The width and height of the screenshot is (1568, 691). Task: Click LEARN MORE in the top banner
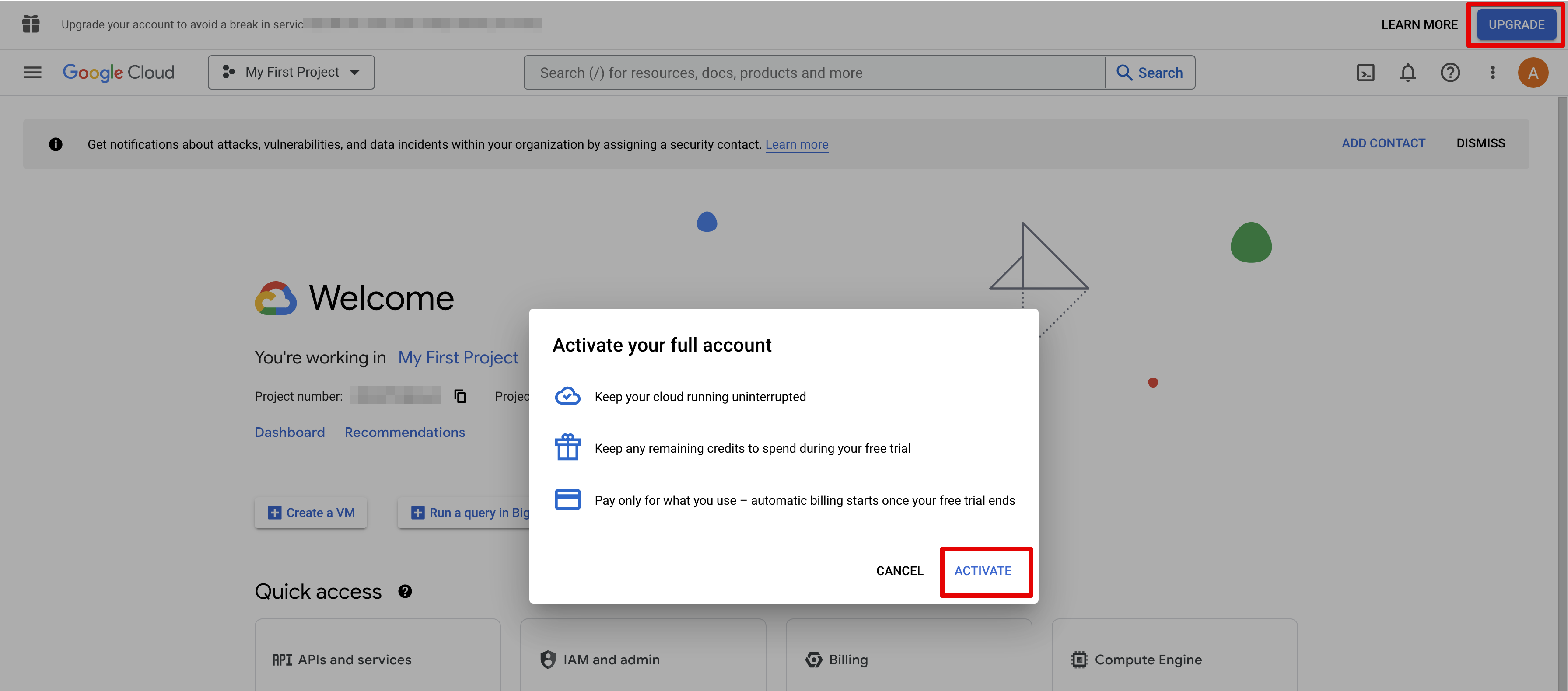(x=1420, y=24)
